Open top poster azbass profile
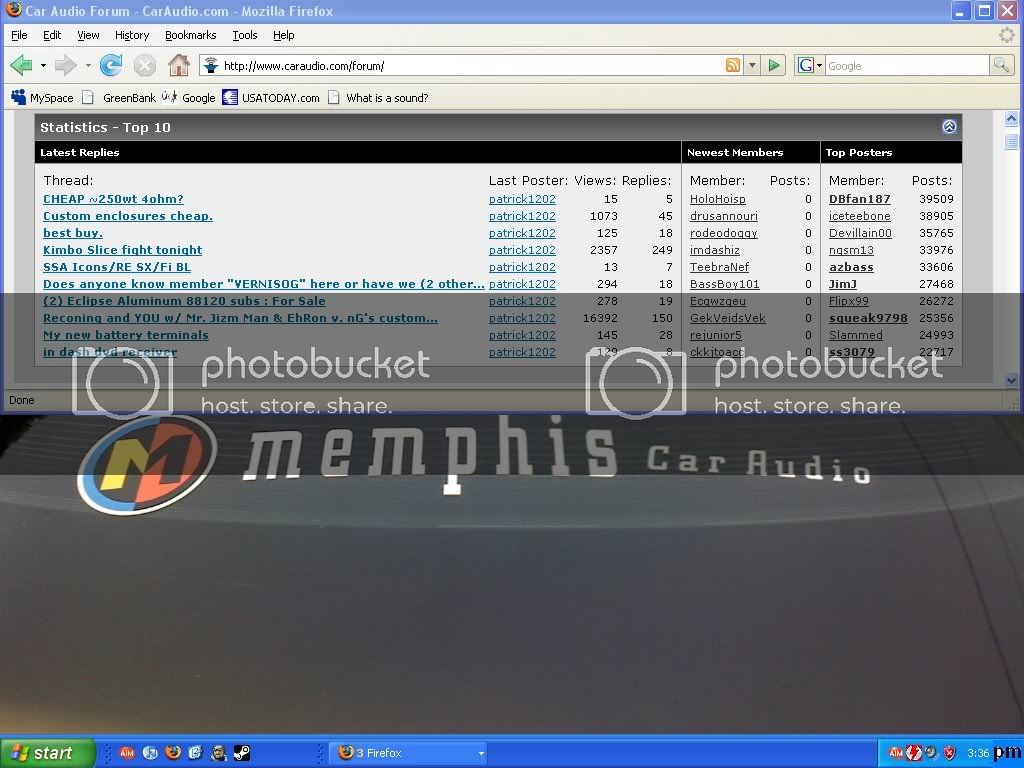1024x768 pixels. click(x=851, y=267)
